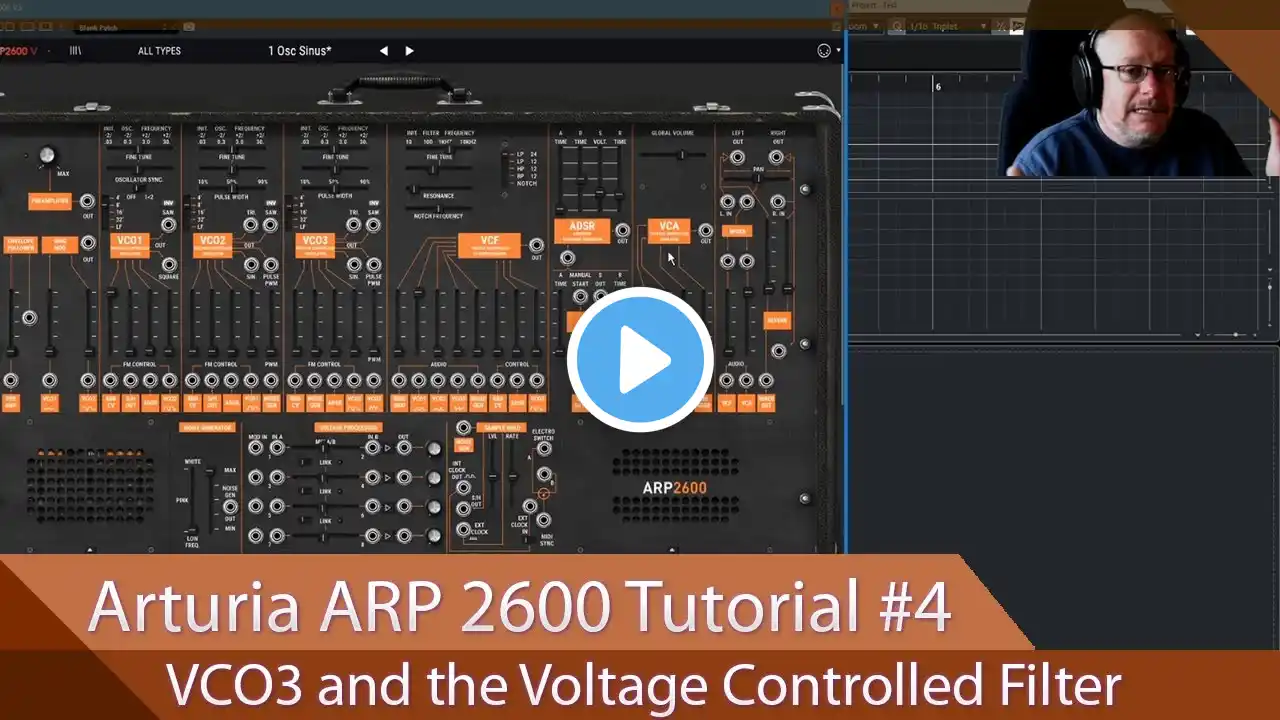The height and width of the screenshot is (720, 1280).
Task: Click the LEFT OUT jack
Action: pyautogui.click(x=737, y=157)
